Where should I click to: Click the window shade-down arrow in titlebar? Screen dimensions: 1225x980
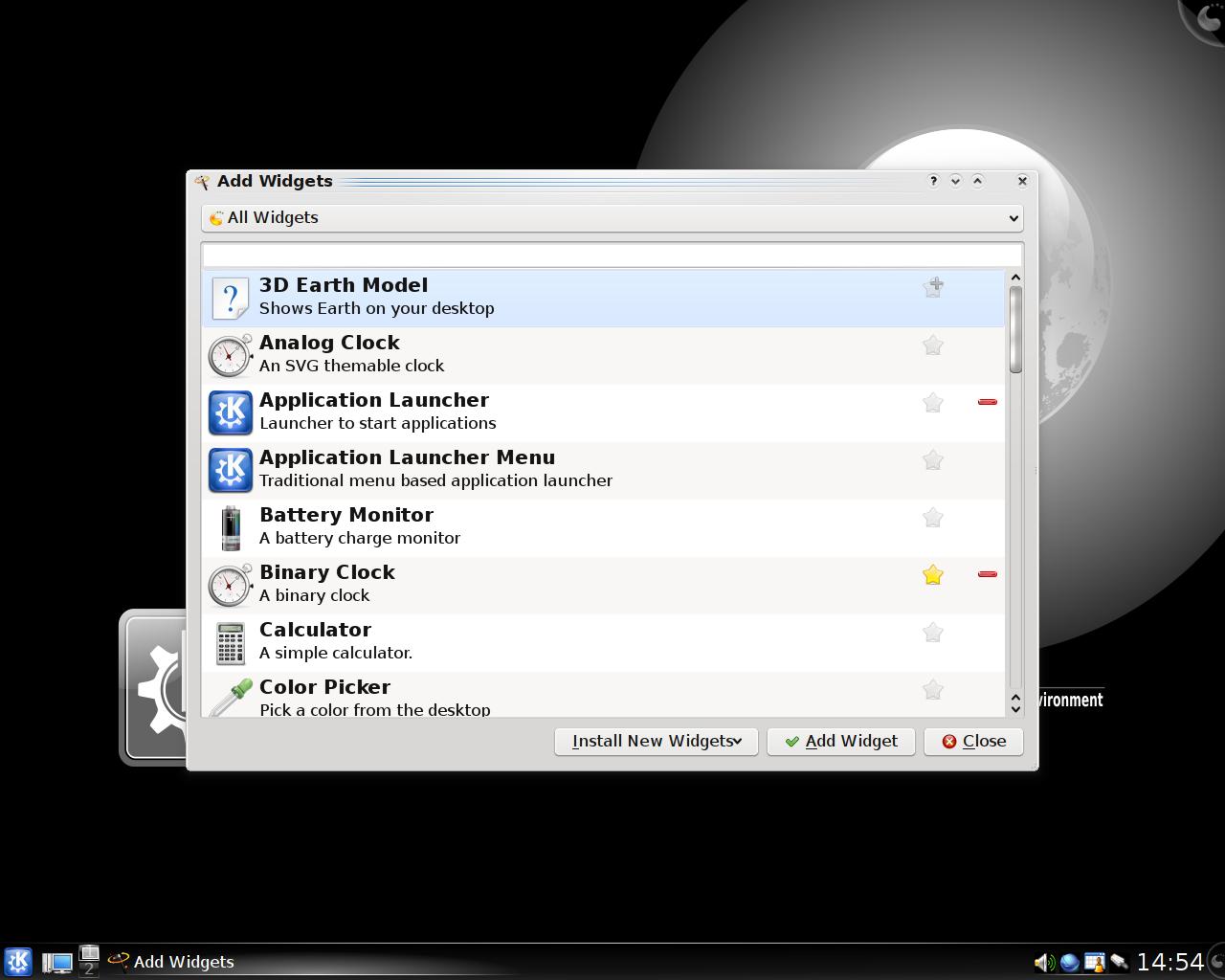955,181
